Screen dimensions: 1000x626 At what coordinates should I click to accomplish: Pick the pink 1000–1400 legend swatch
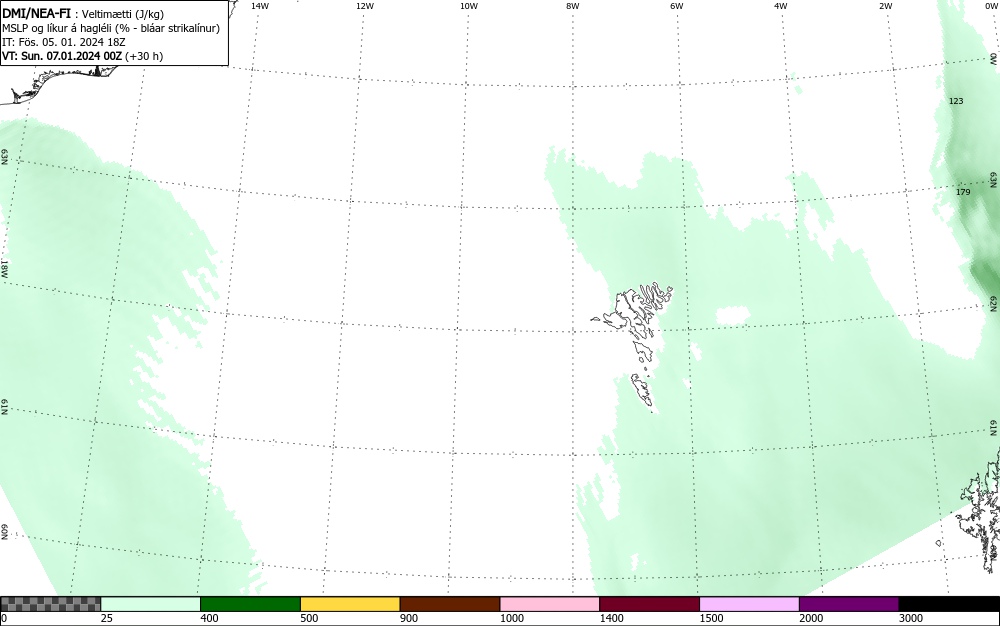(550, 604)
